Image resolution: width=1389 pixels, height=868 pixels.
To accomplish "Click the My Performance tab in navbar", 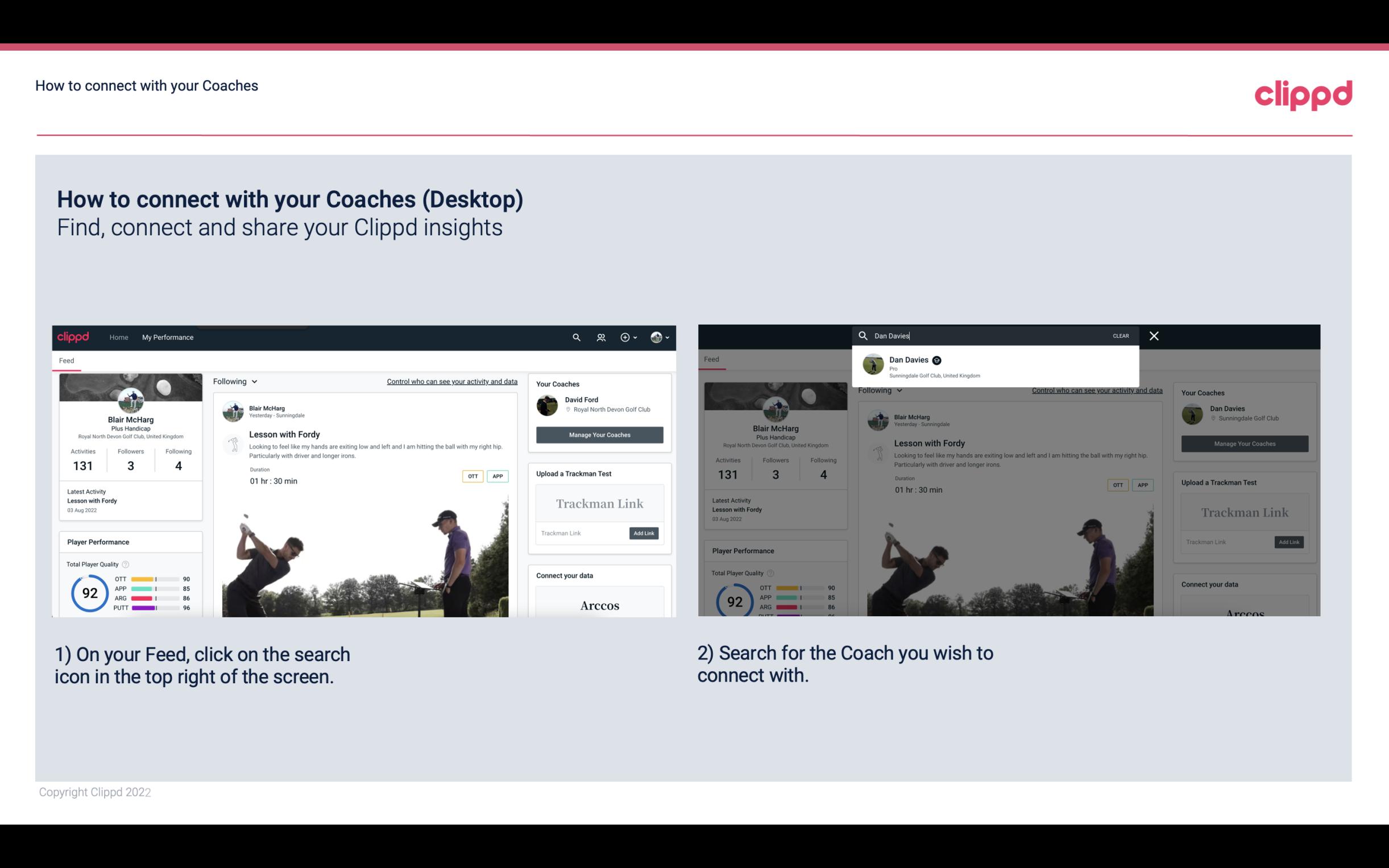I will click(168, 337).
